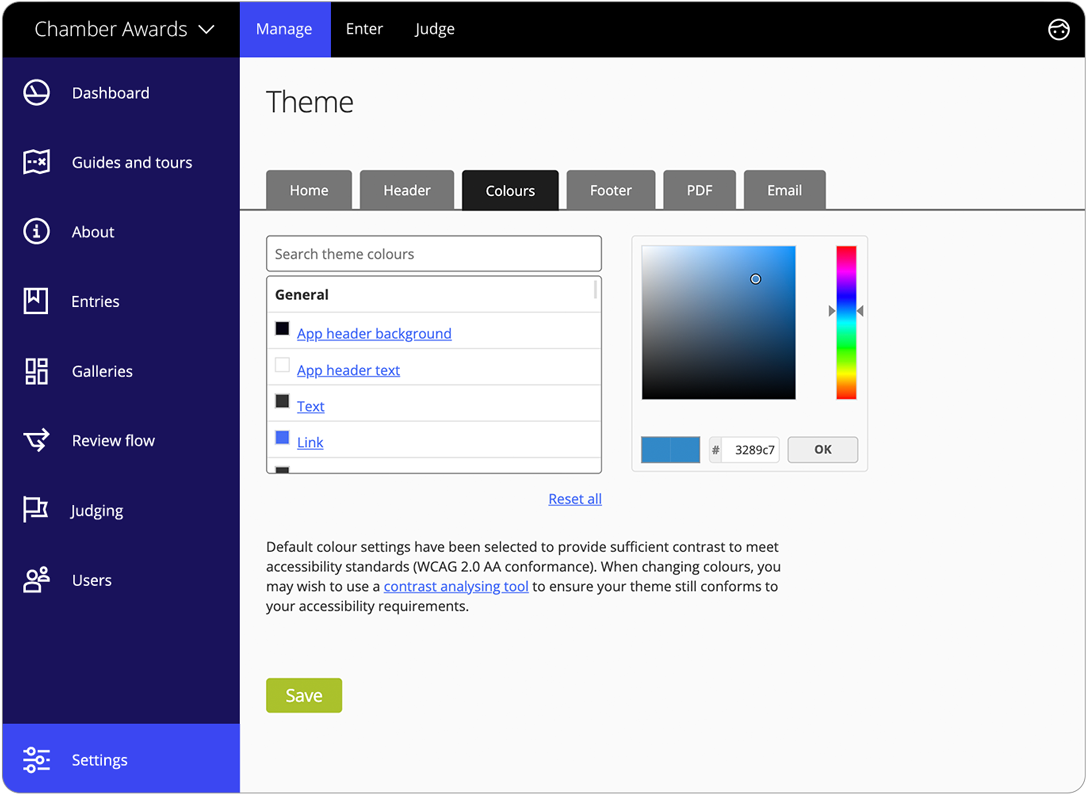
Task: Click the account smiley icon top right
Action: [x=1059, y=29]
